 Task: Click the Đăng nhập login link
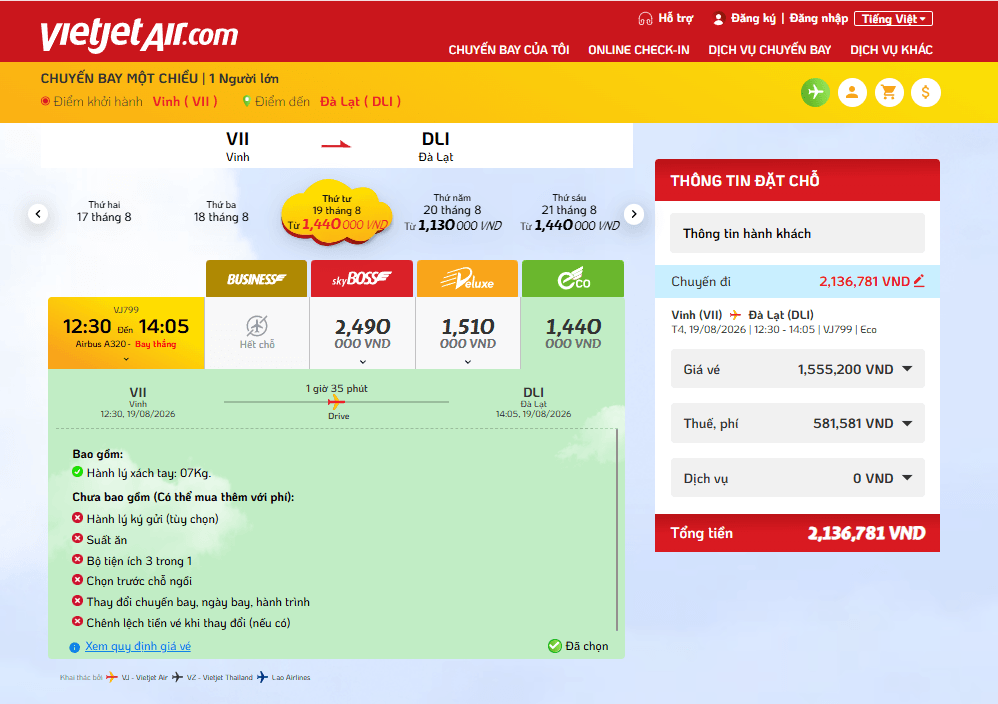[x=819, y=18]
